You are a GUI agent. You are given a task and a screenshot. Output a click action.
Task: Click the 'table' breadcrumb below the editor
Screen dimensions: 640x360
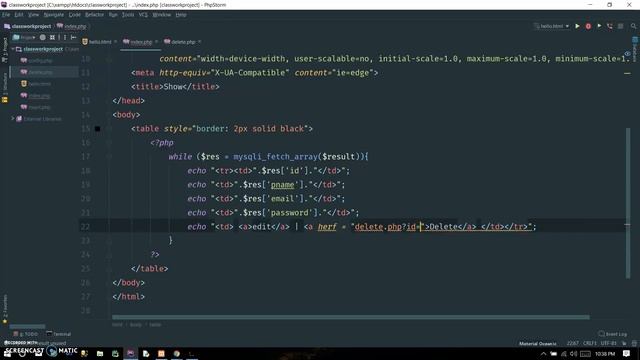click(x=155, y=324)
